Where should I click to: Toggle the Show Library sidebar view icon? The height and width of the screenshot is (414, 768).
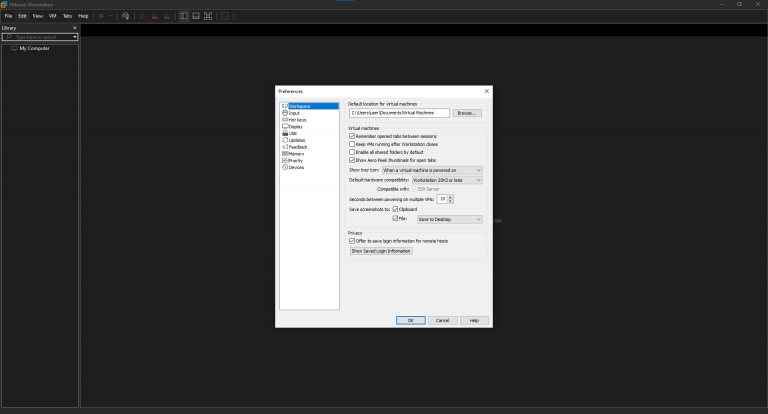click(184, 16)
